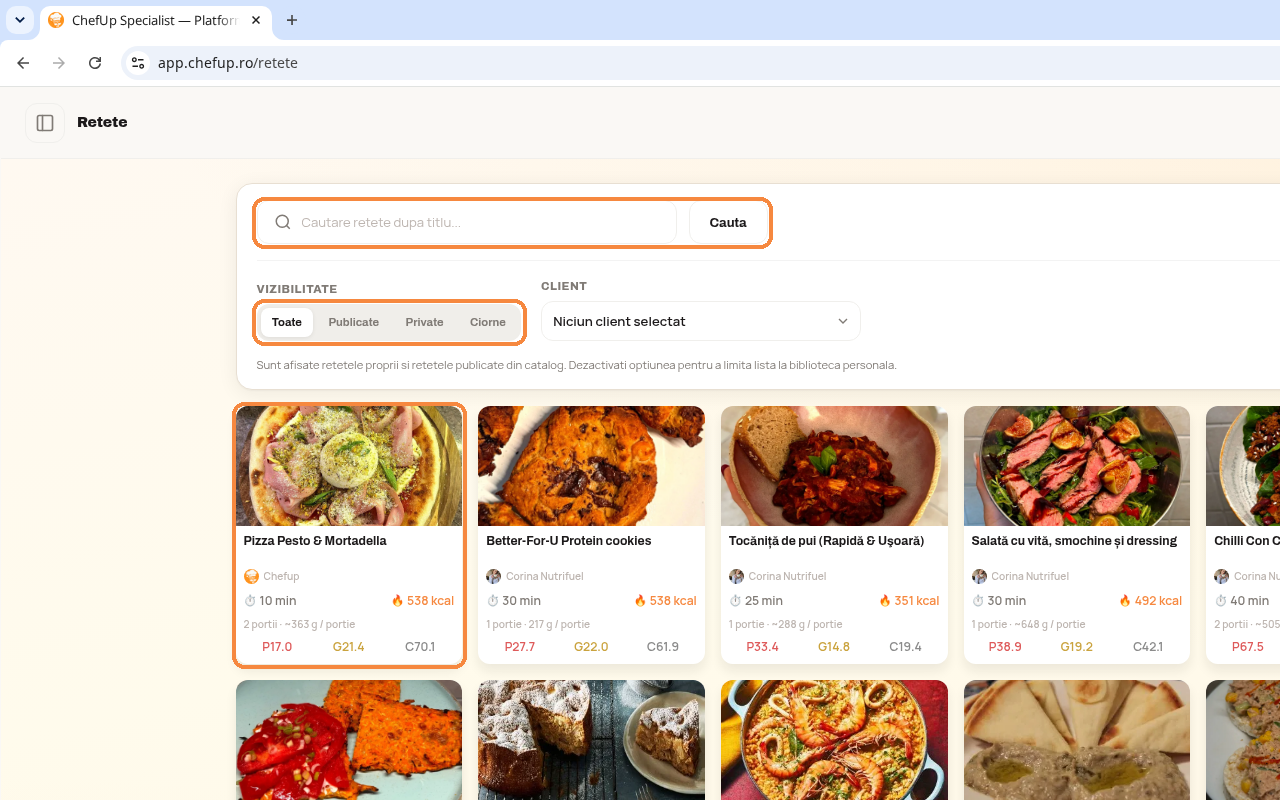The image size is (1280, 800).
Task: Close the ChefUp Specialist tab
Action: coord(256,20)
